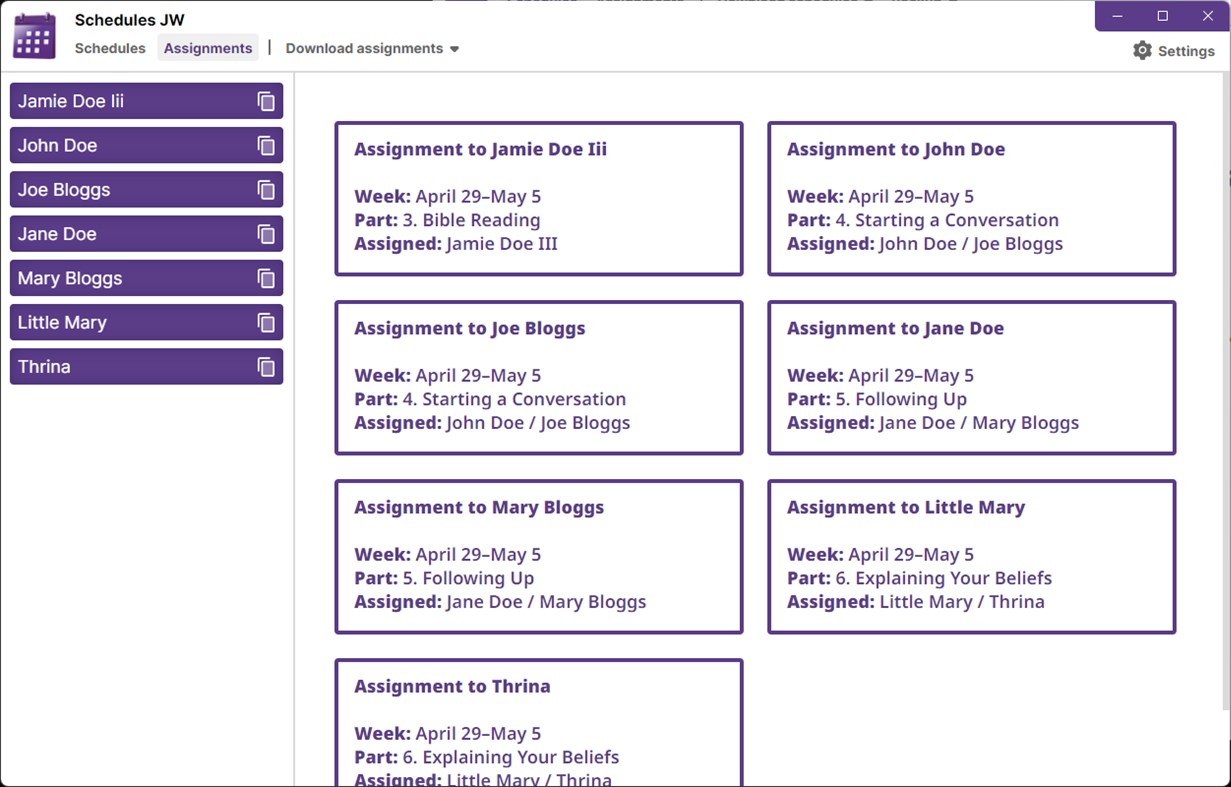
Task: Copy Jane Doe's assignment text
Action: pos(265,233)
